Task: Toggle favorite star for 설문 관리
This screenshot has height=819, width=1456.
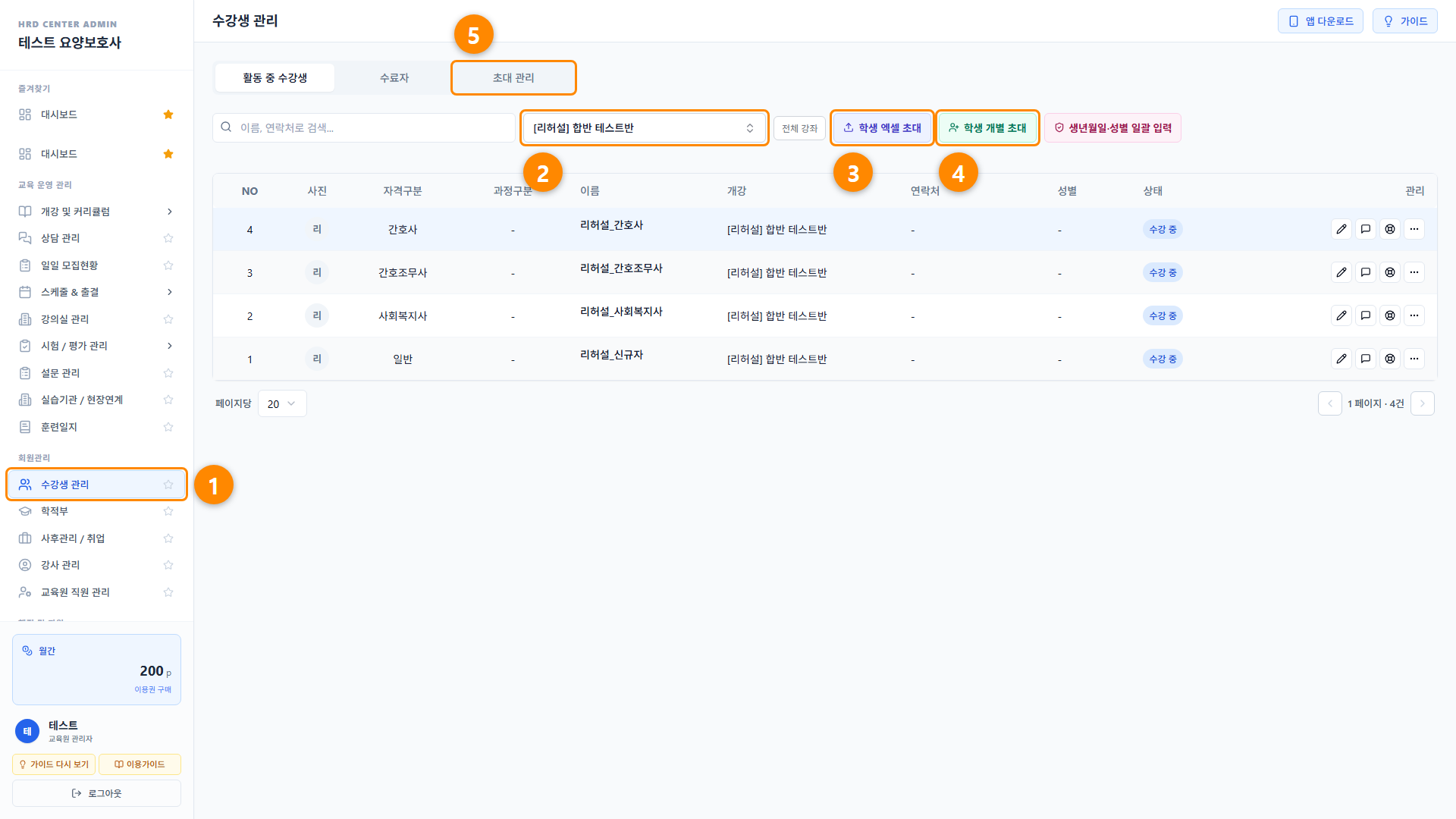Action: point(168,373)
